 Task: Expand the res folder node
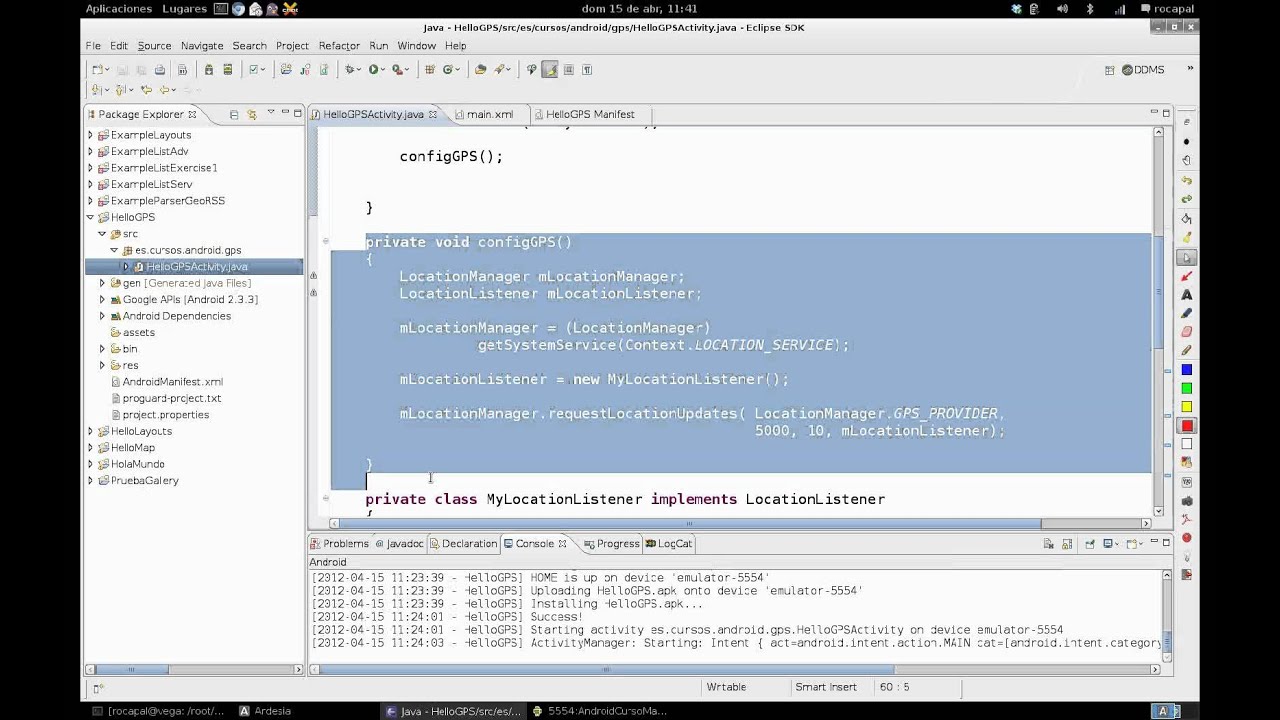click(x=102, y=365)
